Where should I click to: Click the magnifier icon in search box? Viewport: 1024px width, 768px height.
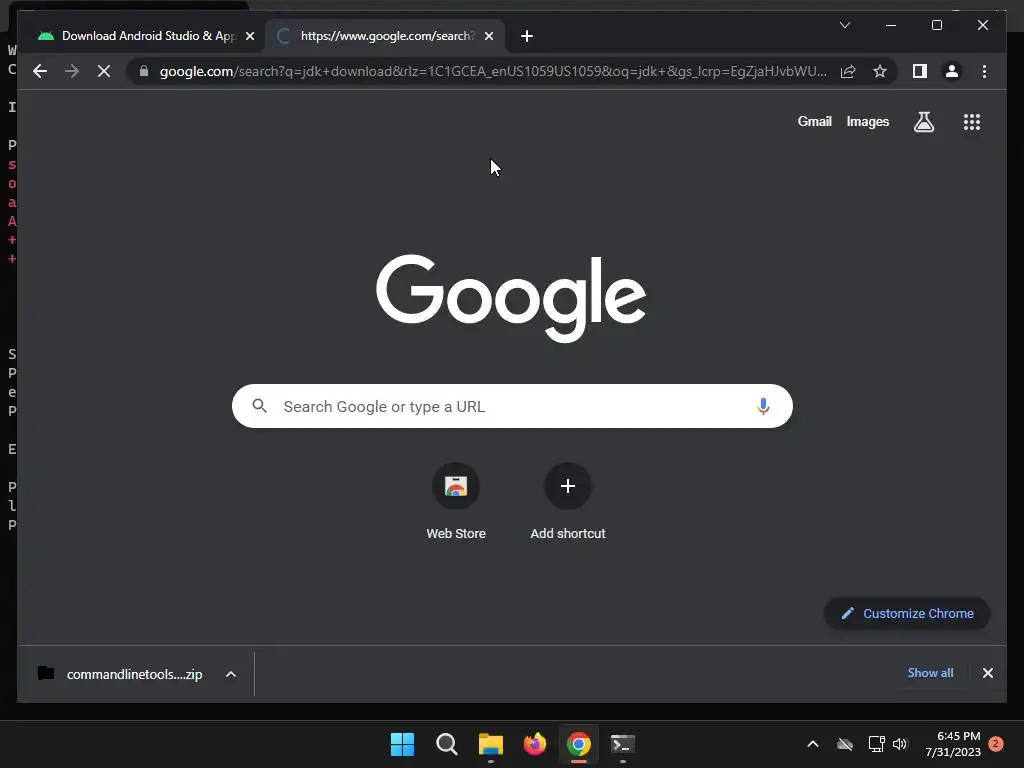pos(259,406)
